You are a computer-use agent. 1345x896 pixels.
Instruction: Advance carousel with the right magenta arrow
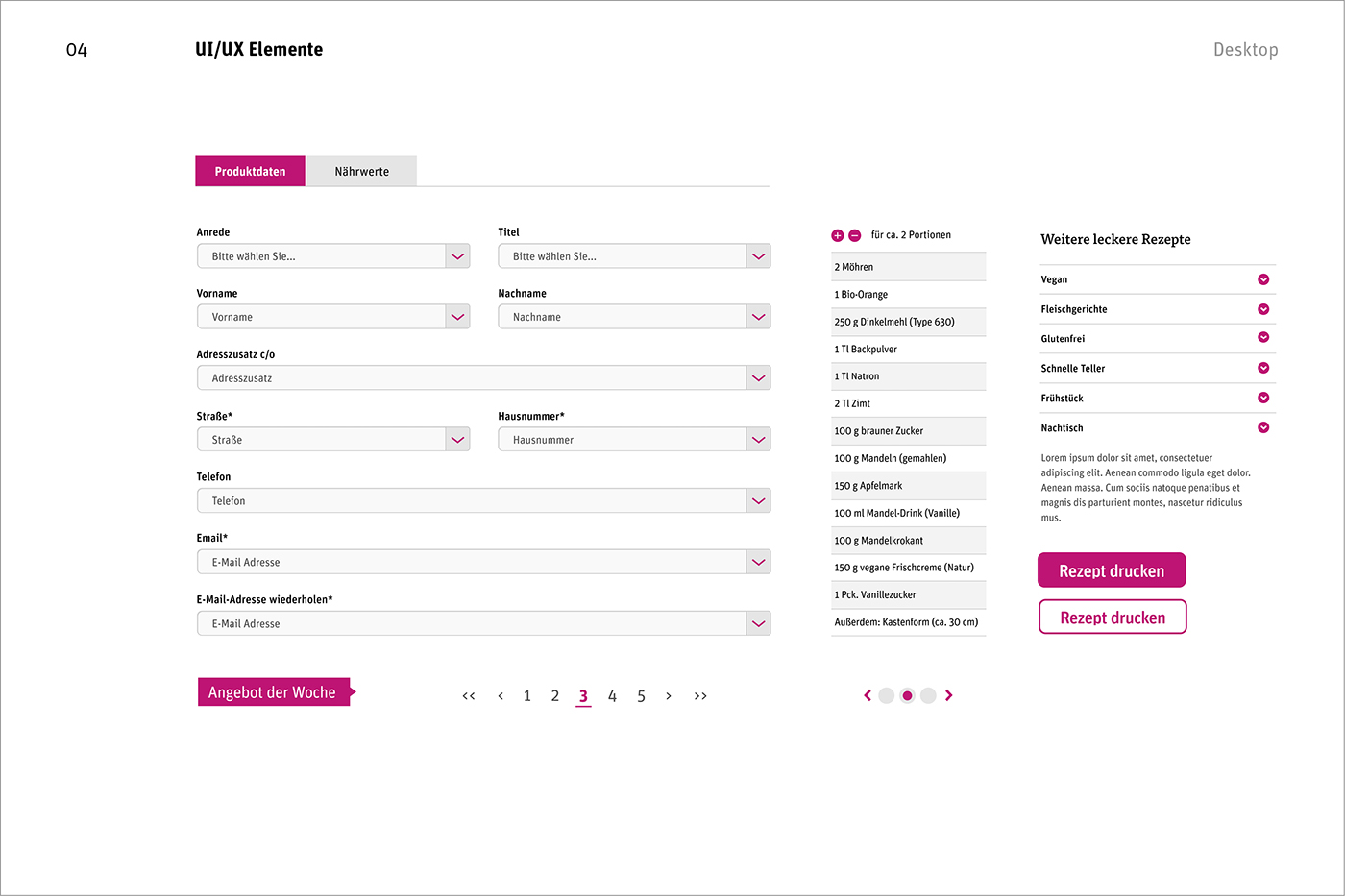coord(949,695)
